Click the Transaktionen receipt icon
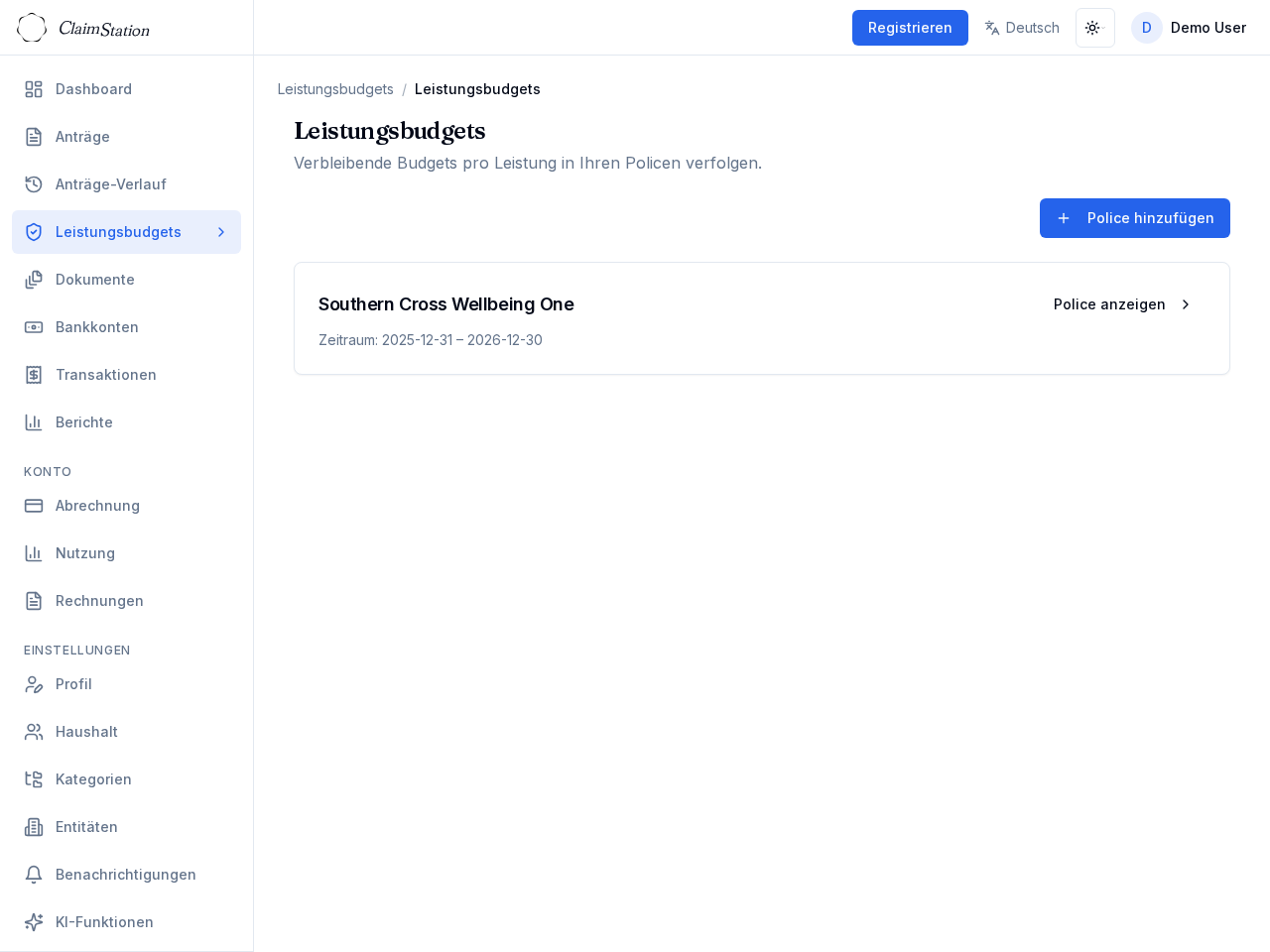The width and height of the screenshot is (1270, 952). (x=34, y=375)
